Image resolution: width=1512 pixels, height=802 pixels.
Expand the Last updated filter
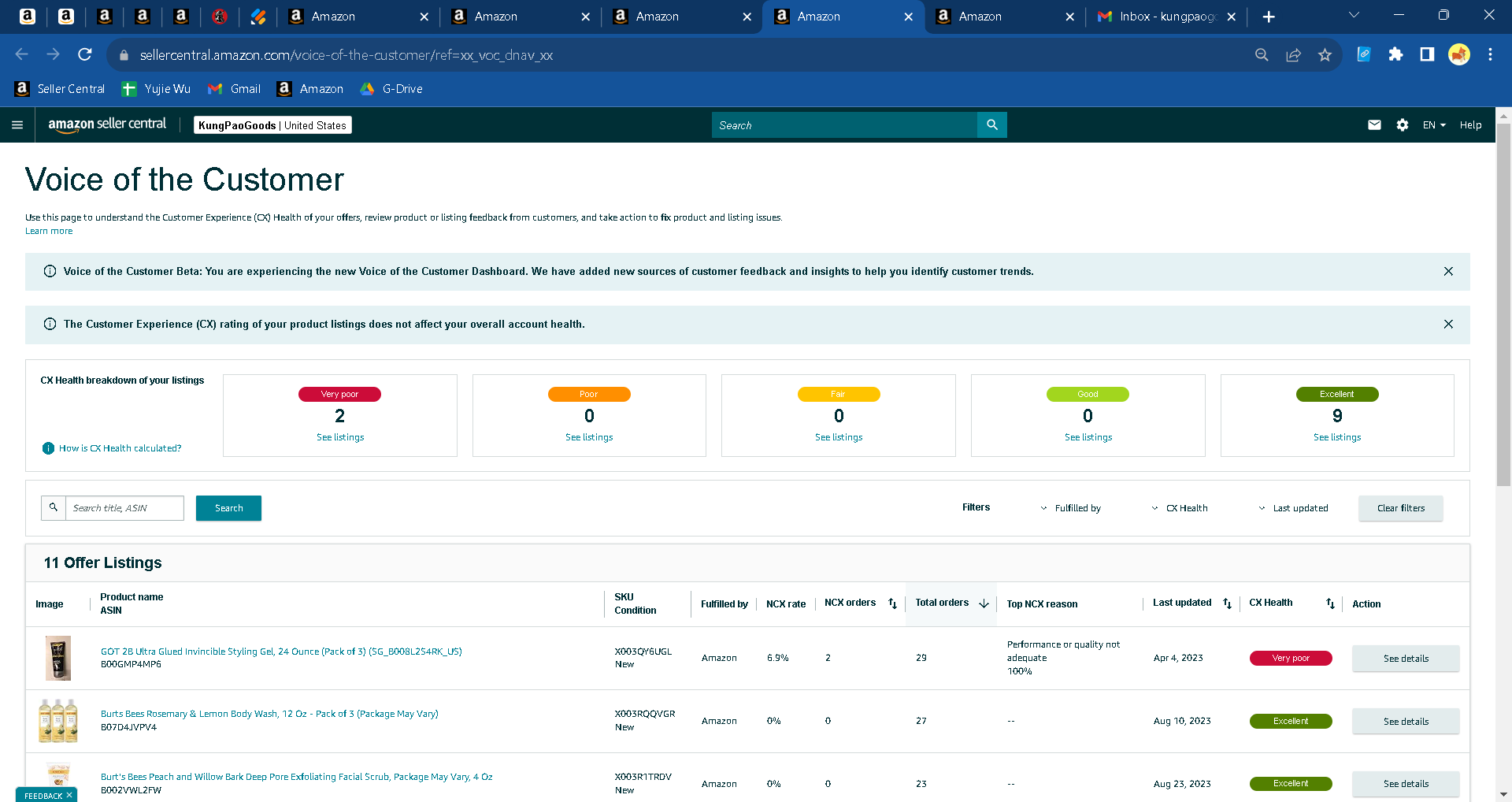coord(1293,508)
